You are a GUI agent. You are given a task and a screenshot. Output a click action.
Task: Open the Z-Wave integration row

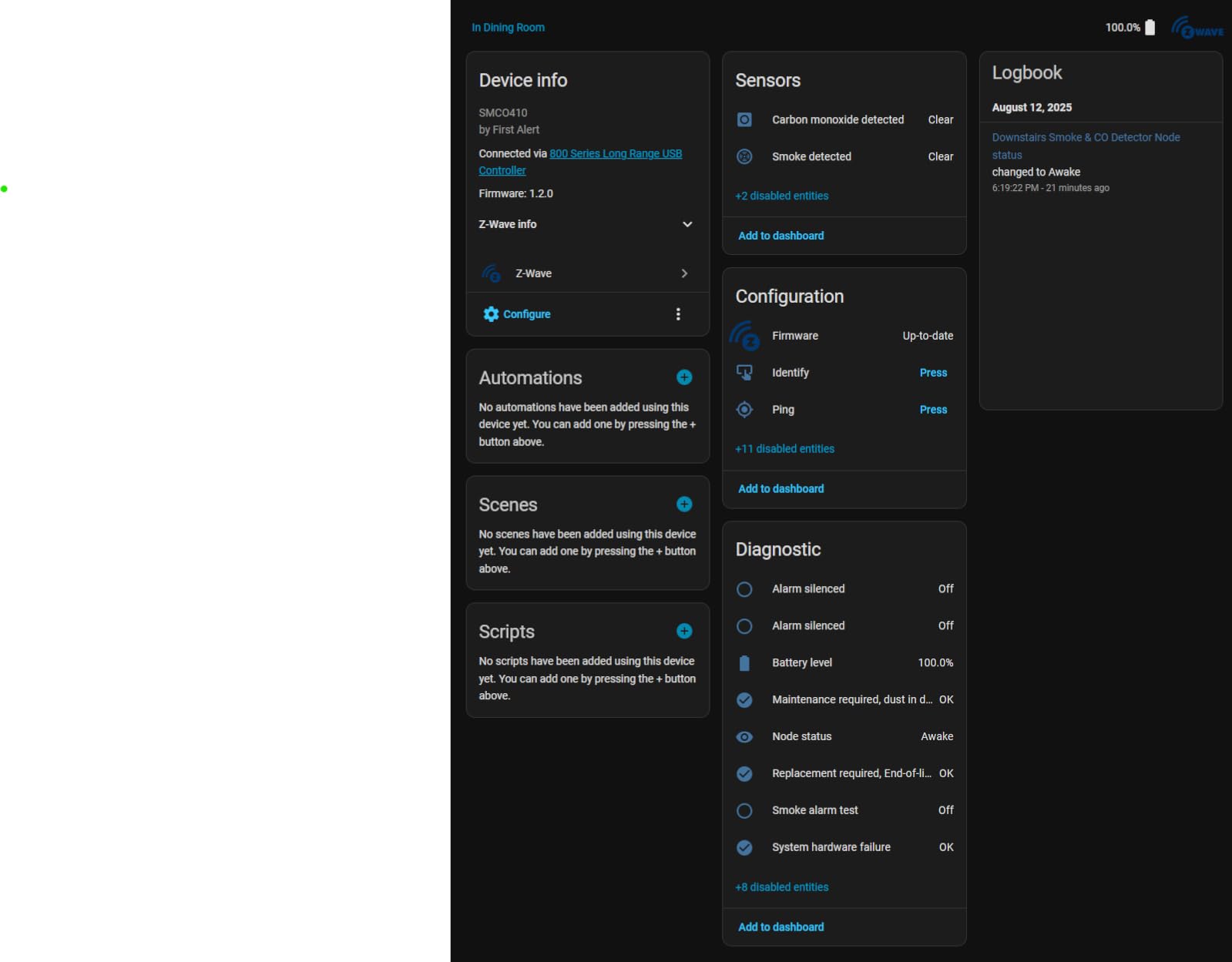click(x=587, y=273)
